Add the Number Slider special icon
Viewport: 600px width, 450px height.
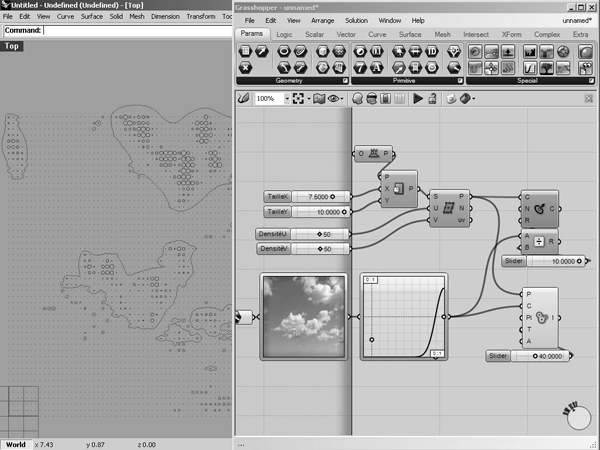point(491,52)
